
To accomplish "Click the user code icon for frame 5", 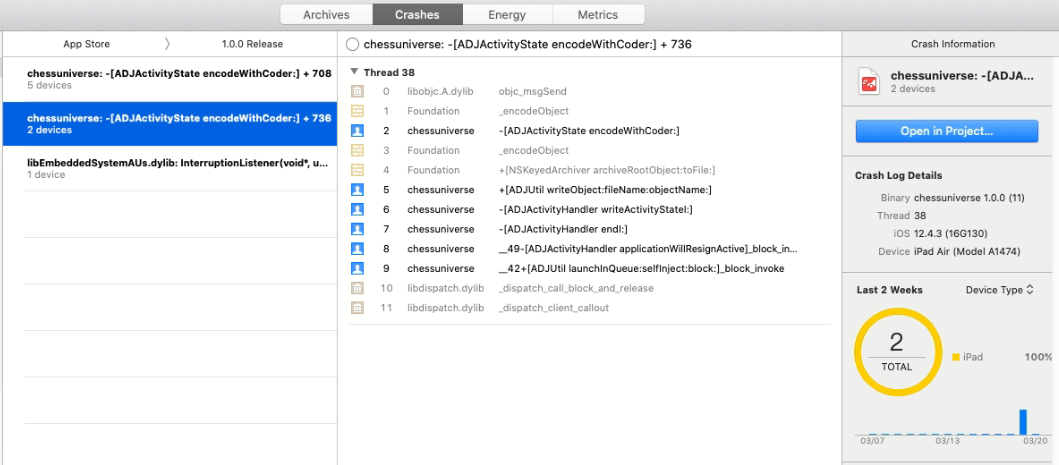I will (357, 190).
